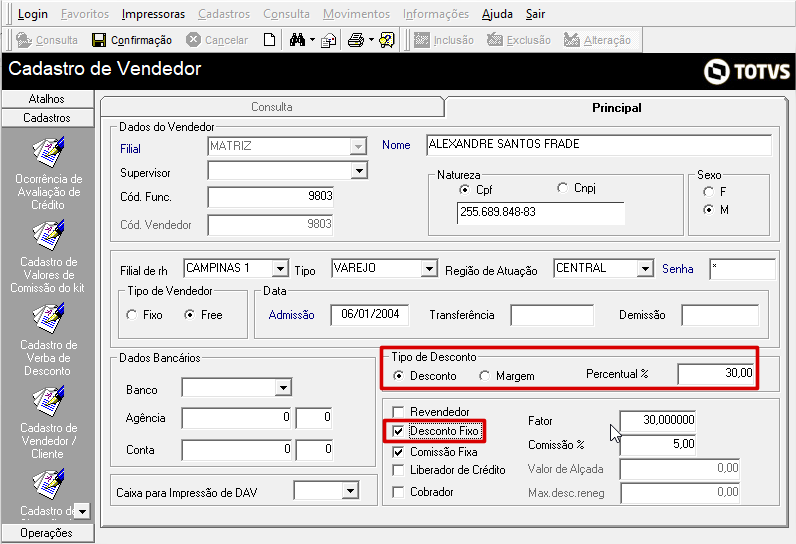Open the binoculars search dropdown arrow
Viewport: 796px width, 544px height.
(x=312, y=40)
